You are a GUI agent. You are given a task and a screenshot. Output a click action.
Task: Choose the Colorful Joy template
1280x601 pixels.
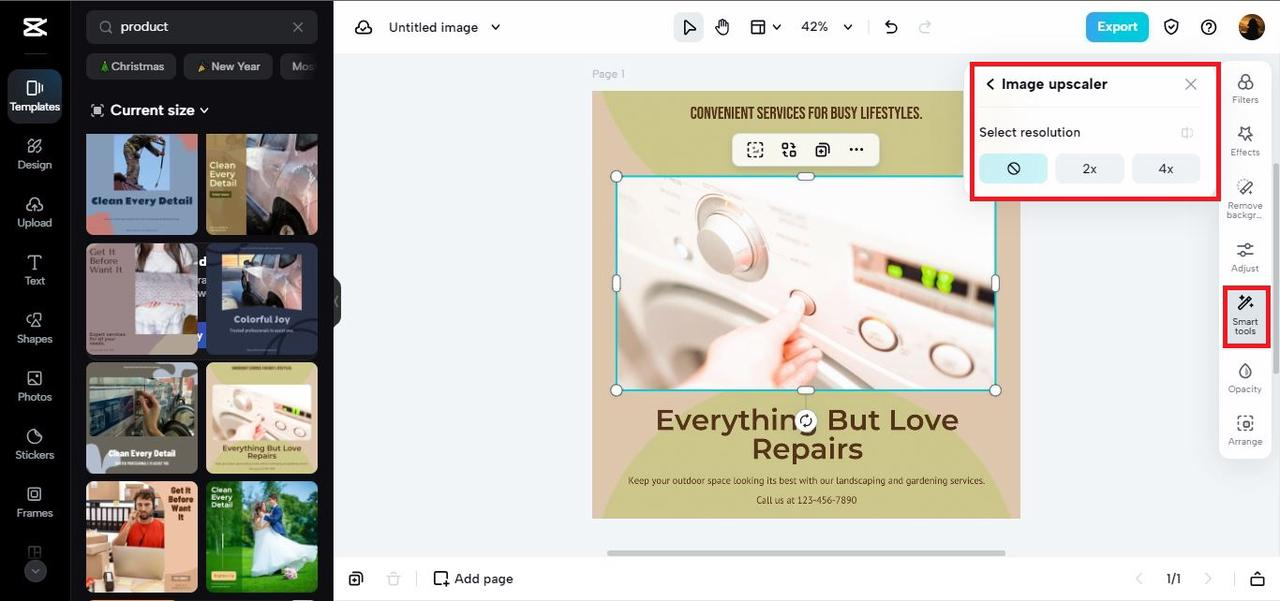(262, 299)
